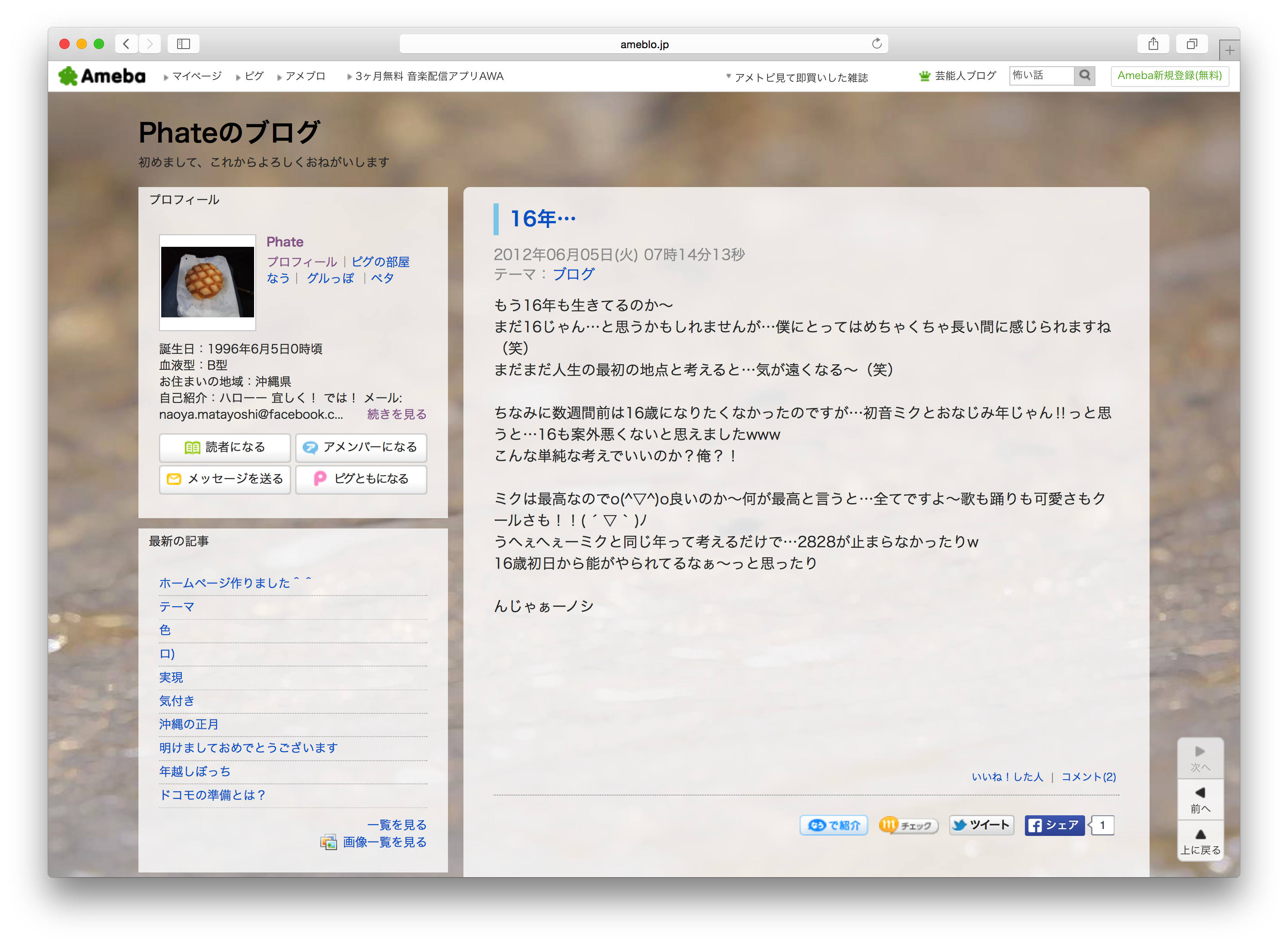This screenshot has width=1288, height=946.
Task: Toggle the Safari sidebar button
Action: click(183, 44)
